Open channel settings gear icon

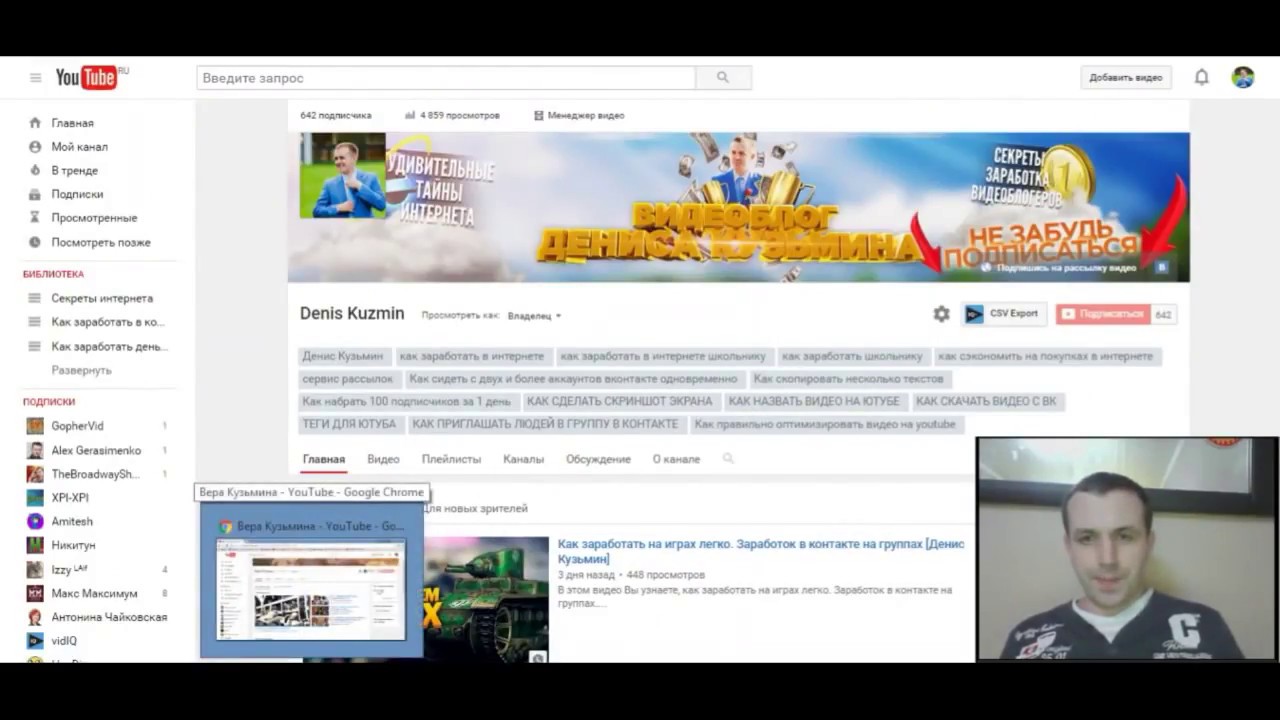[941, 314]
